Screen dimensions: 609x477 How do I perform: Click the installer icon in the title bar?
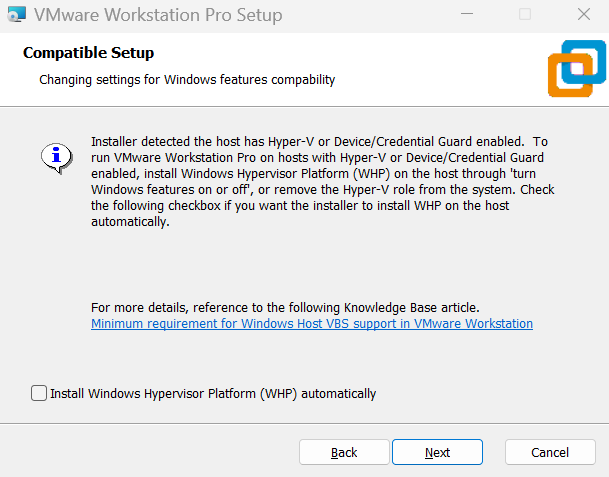[x=15, y=15]
